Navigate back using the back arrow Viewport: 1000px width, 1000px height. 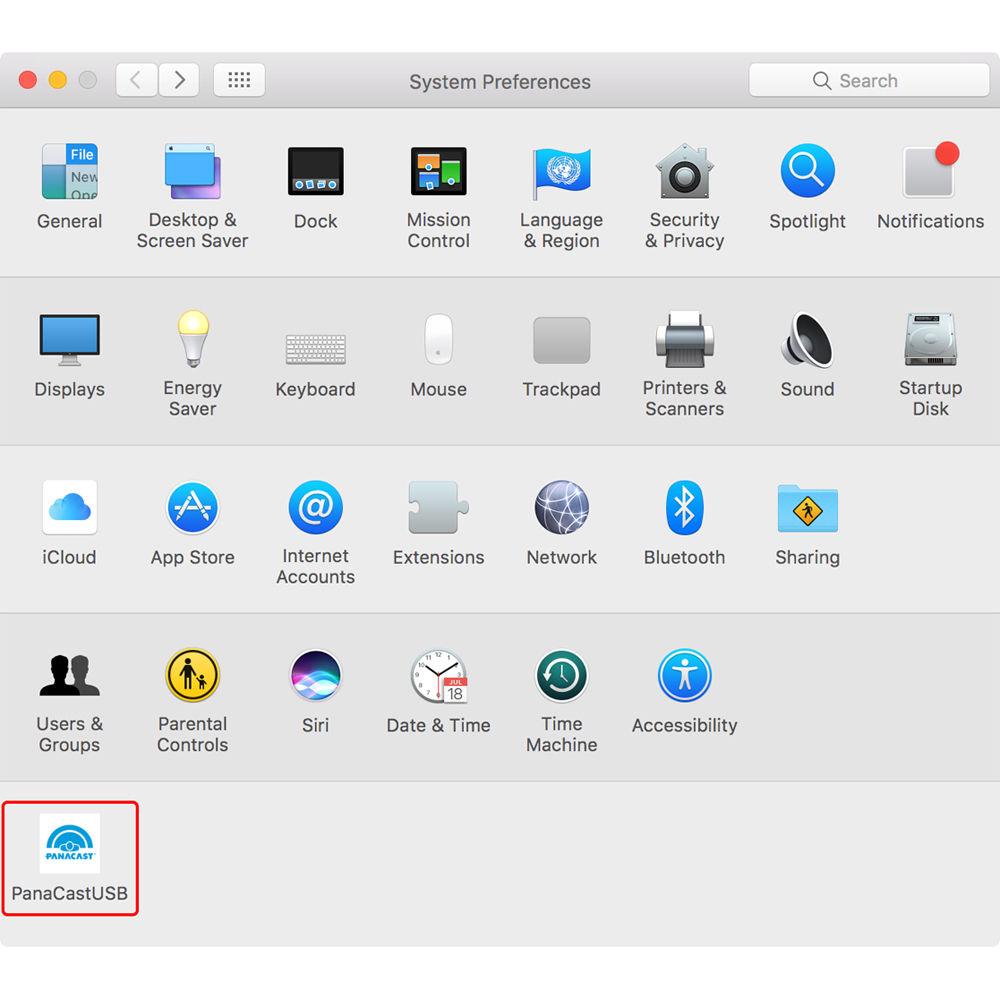click(136, 80)
